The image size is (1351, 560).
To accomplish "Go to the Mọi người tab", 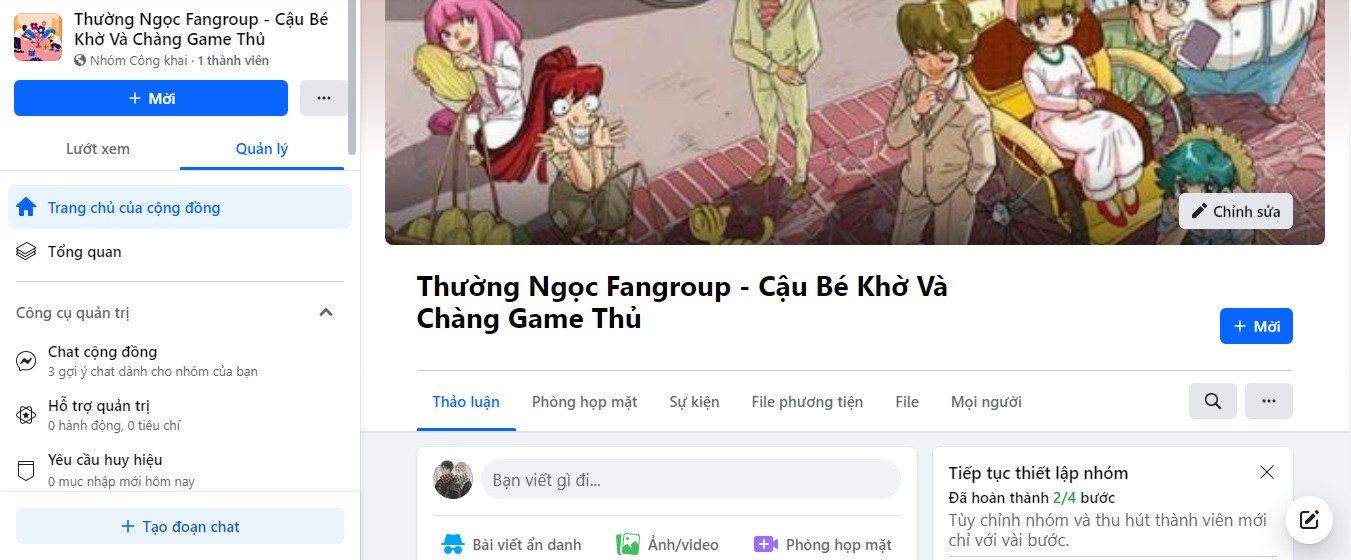I will pos(986,402).
